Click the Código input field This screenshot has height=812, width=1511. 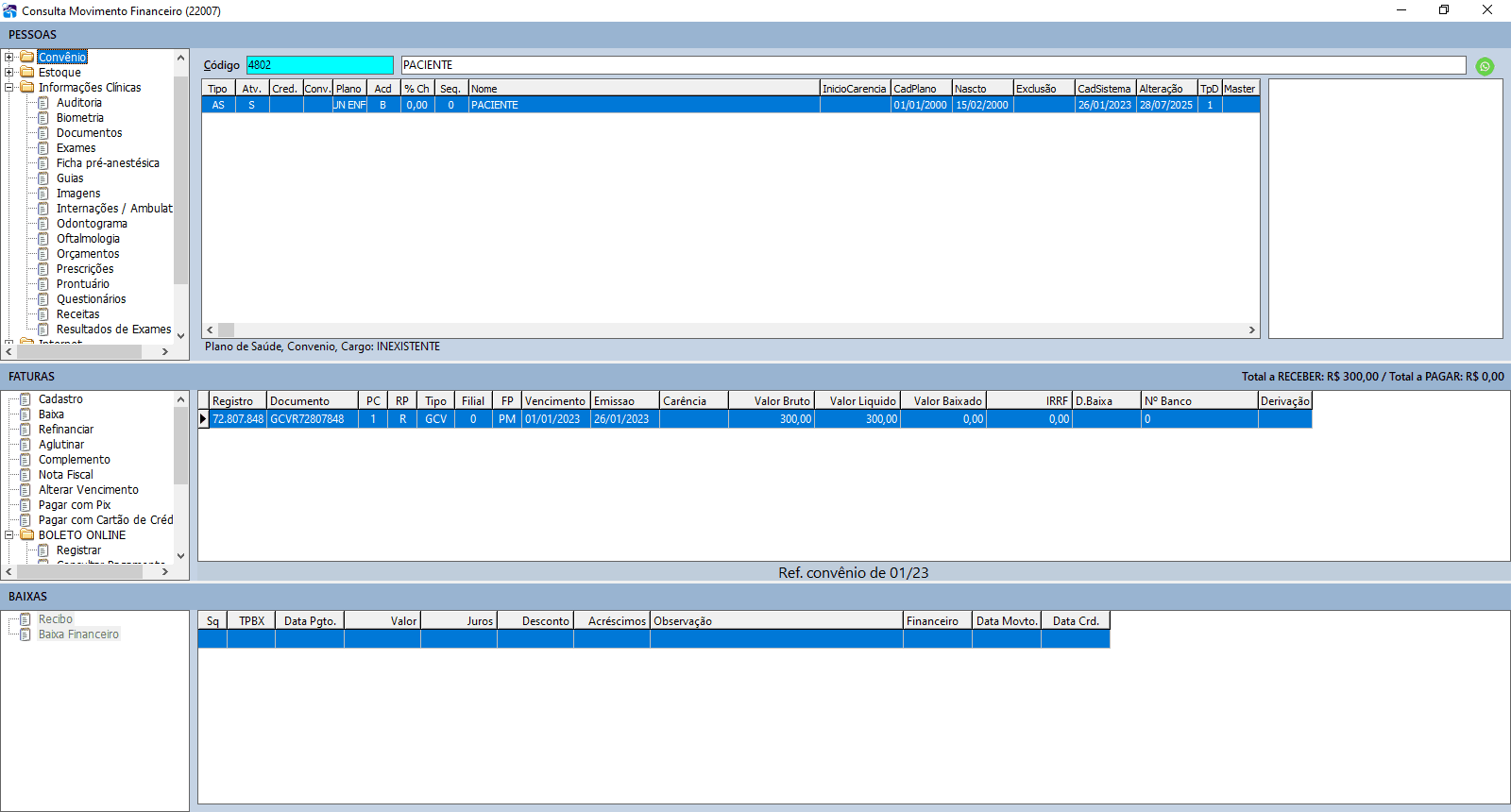click(x=319, y=65)
